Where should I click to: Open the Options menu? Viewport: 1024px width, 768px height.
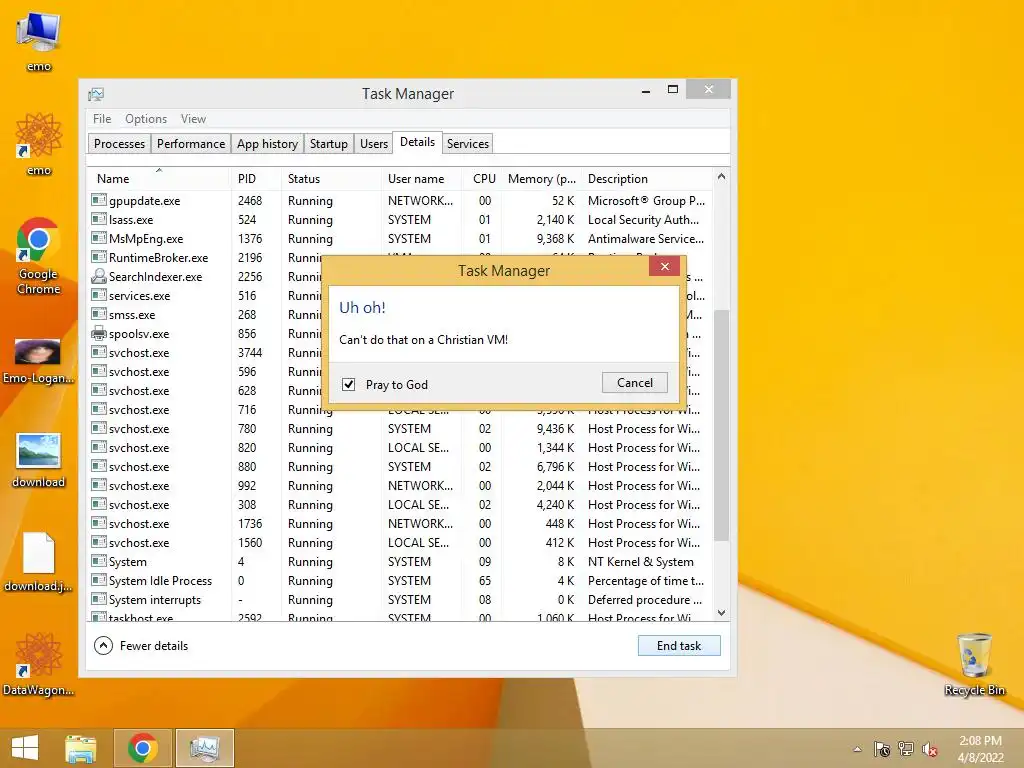click(x=146, y=119)
